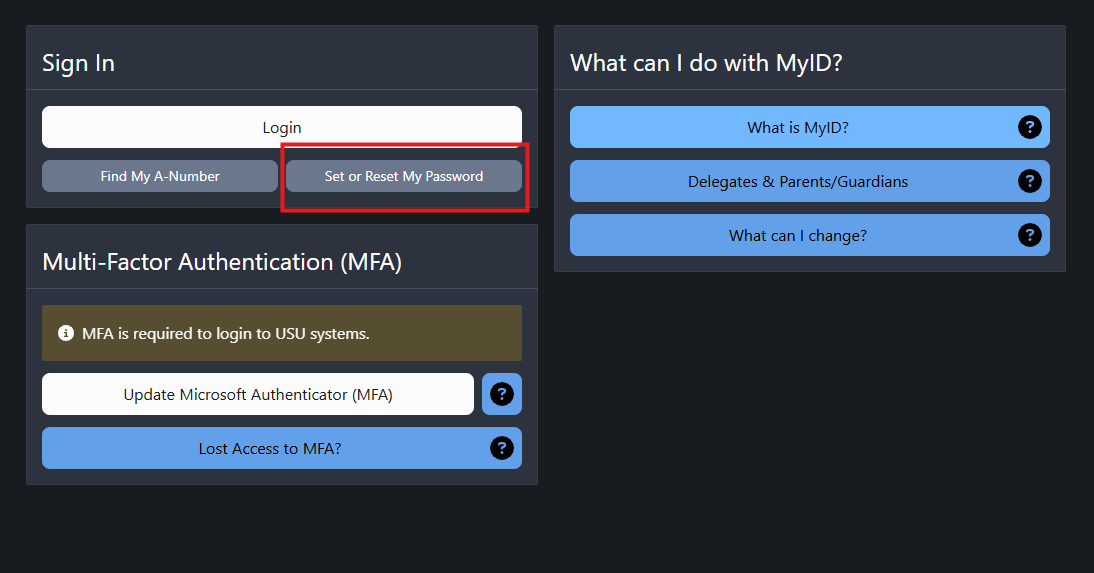Click the help icon beside Update Microsoft Authenticator
The image size is (1094, 573).
tap(502, 394)
